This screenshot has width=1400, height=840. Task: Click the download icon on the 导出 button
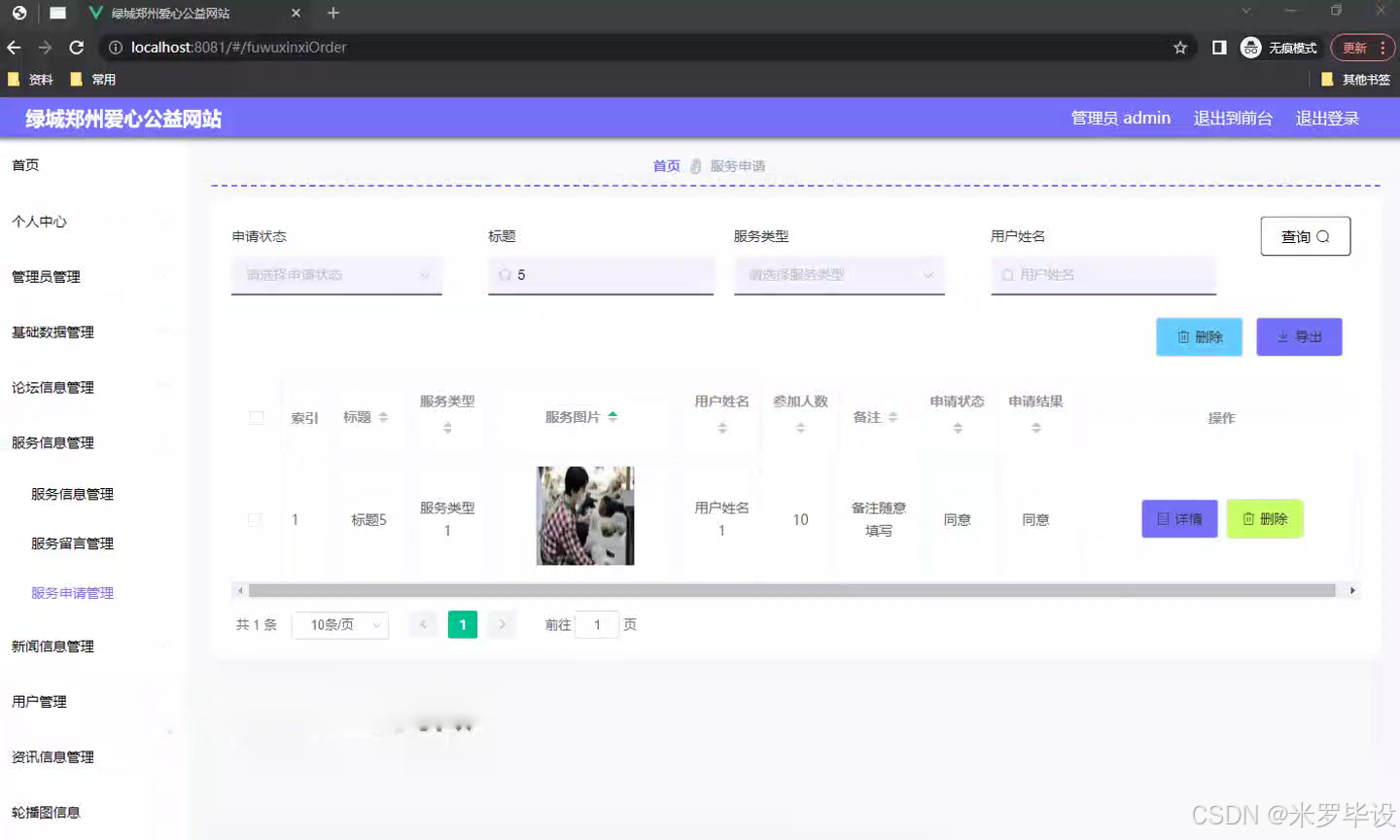tap(1285, 336)
